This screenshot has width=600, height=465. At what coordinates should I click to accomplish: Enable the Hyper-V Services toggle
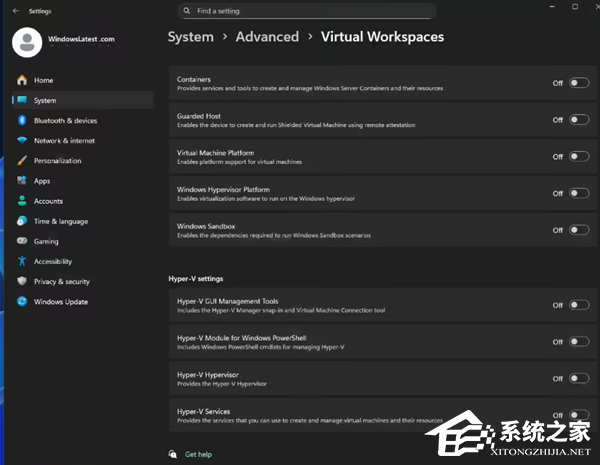point(579,415)
